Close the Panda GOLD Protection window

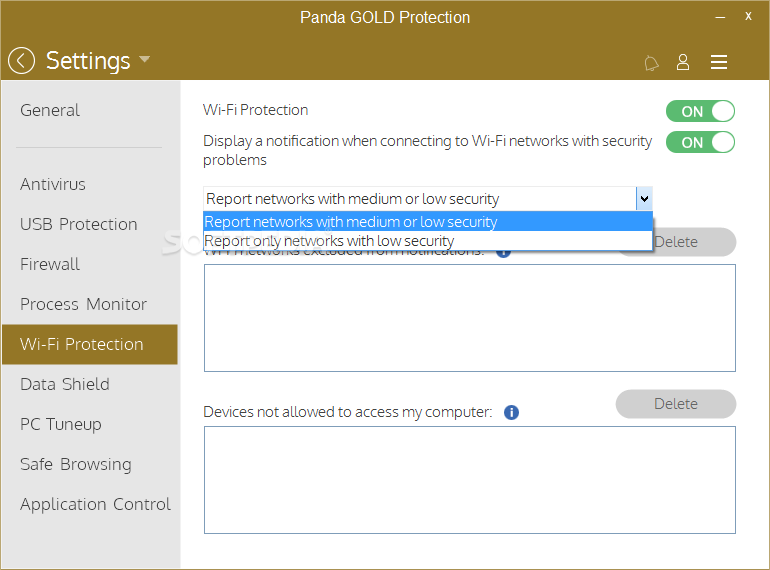748,16
